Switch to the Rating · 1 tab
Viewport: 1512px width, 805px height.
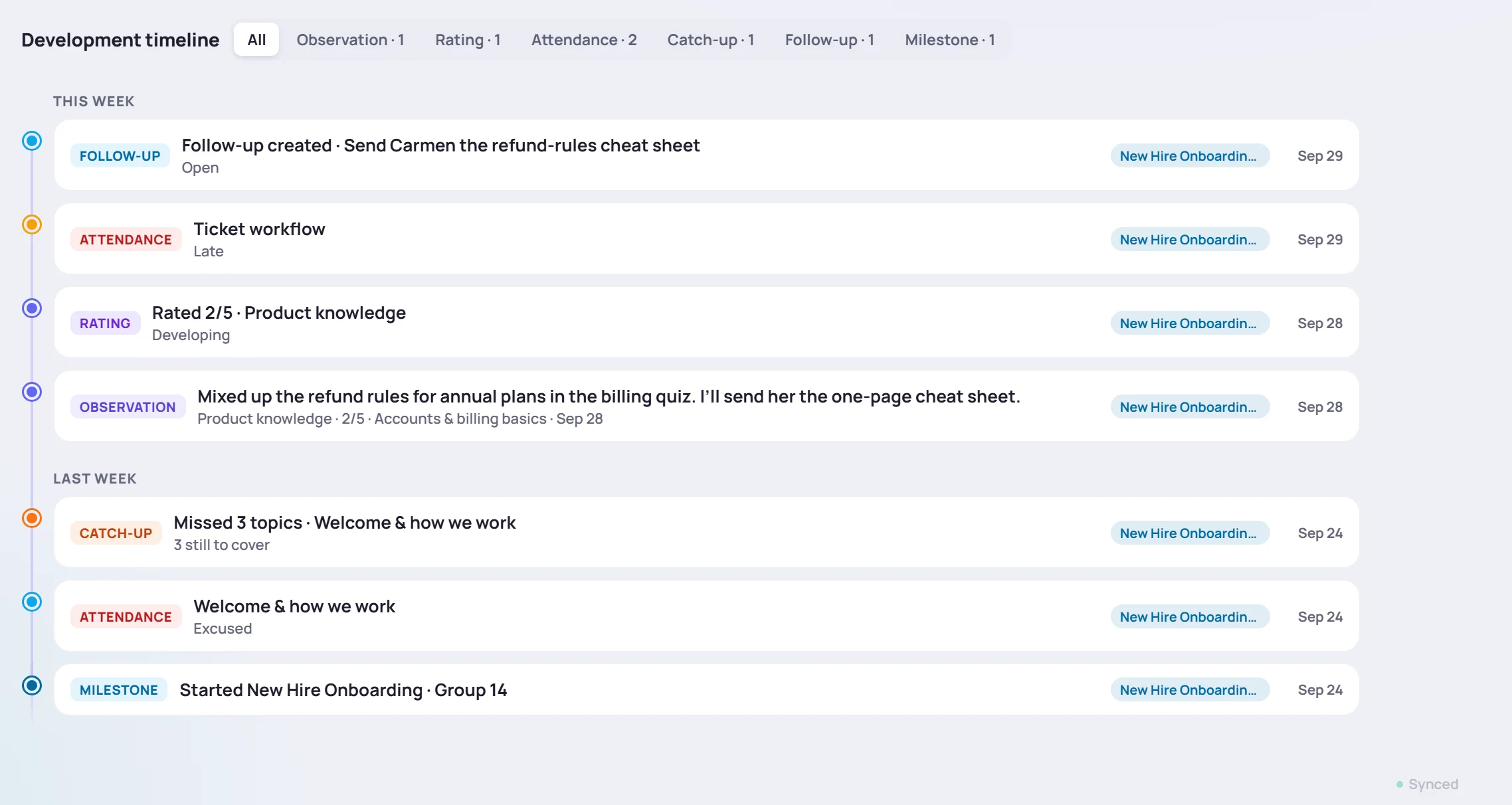(468, 40)
